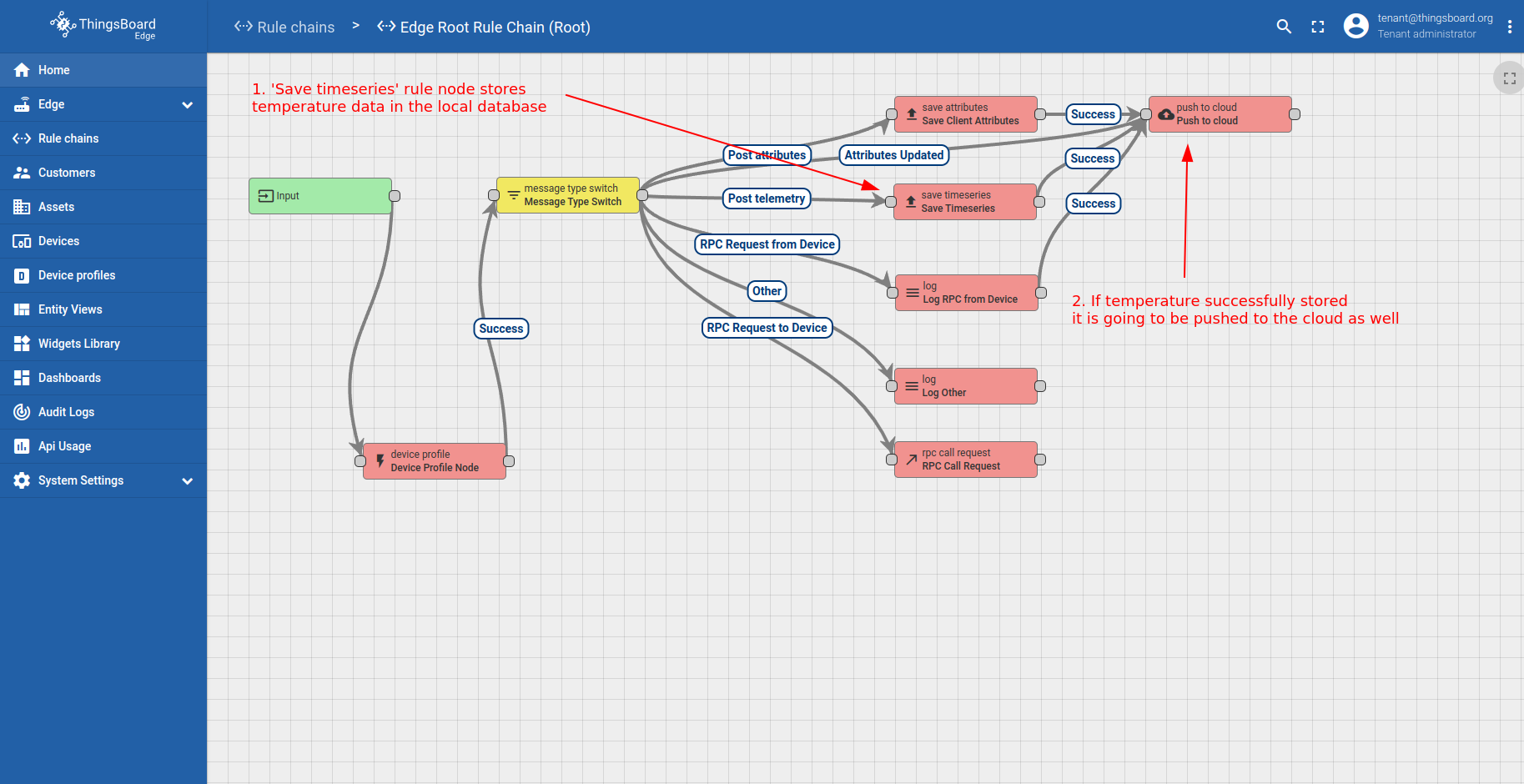Select Success label after Save Client Attributes
Screen dimensions: 1524x784
pyautogui.click(x=1094, y=114)
